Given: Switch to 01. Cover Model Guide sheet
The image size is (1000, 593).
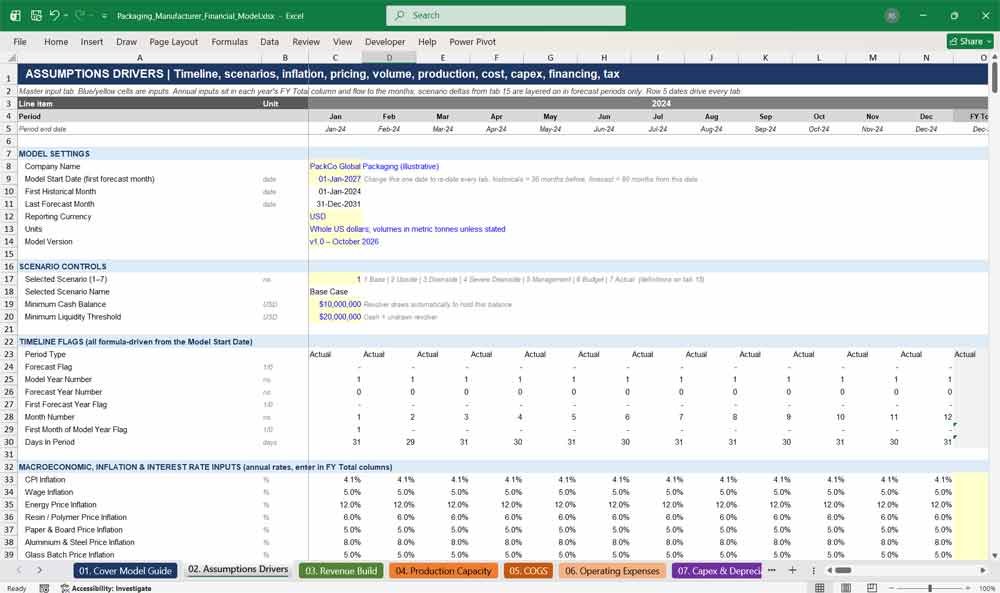Looking at the screenshot, I should pyautogui.click(x=125, y=571).
